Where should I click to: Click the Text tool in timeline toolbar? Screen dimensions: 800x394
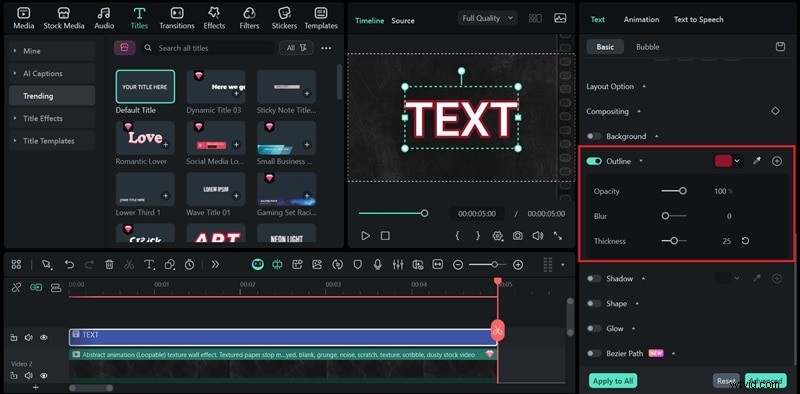149,264
